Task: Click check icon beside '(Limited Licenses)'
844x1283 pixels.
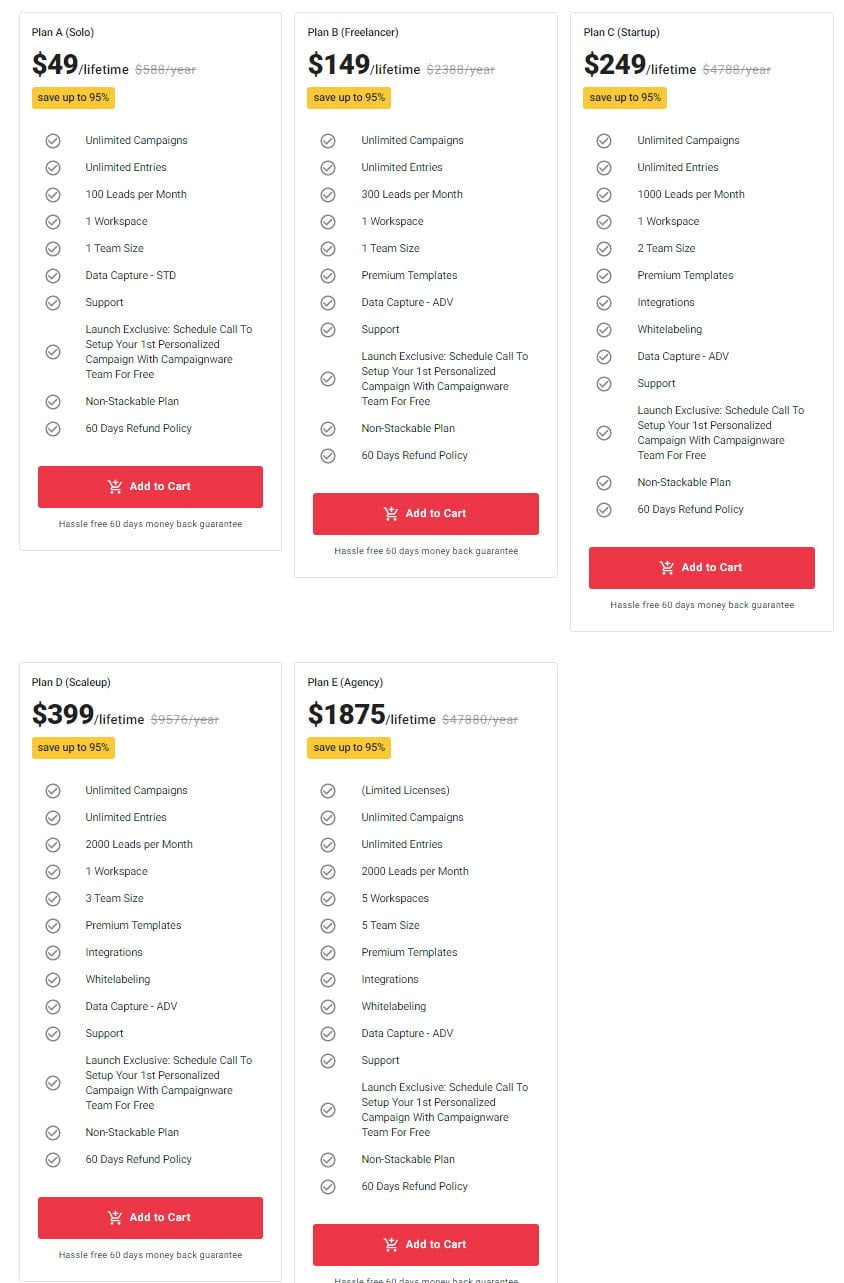Action: click(328, 791)
